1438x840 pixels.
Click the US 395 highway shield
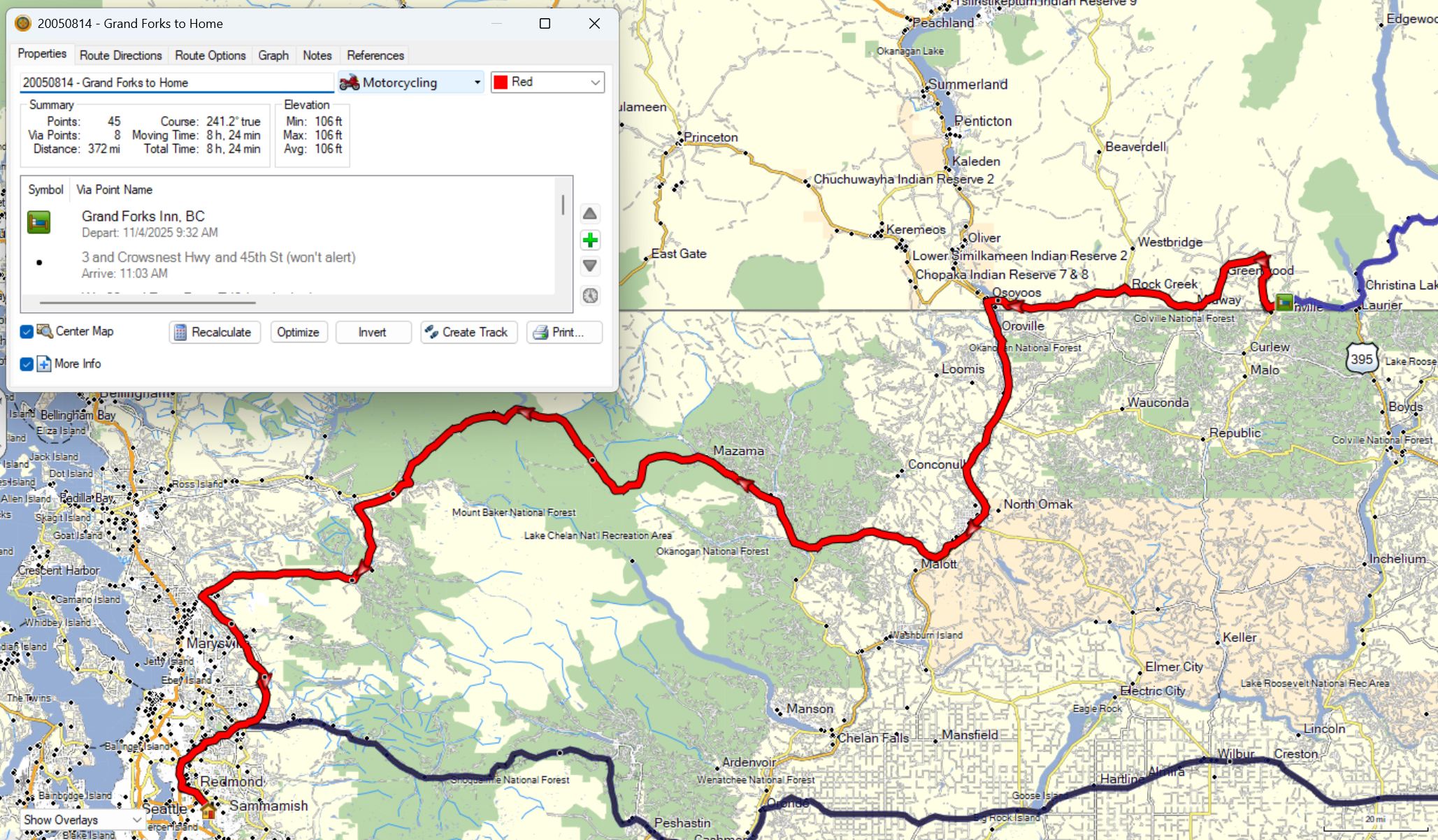tap(1361, 359)
